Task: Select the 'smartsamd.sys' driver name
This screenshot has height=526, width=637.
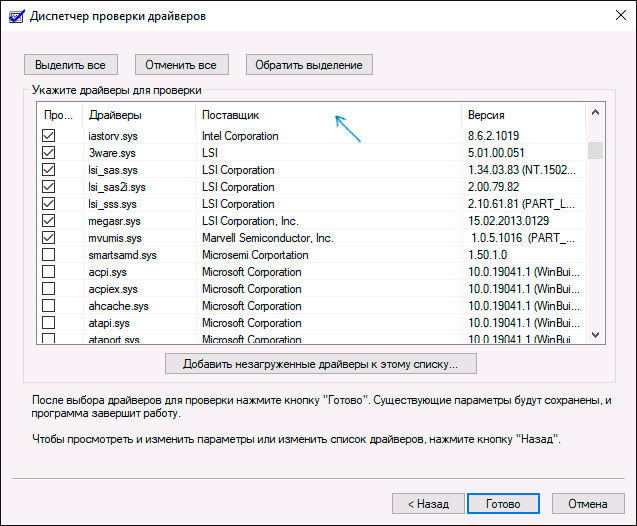Action: (122, 255)
